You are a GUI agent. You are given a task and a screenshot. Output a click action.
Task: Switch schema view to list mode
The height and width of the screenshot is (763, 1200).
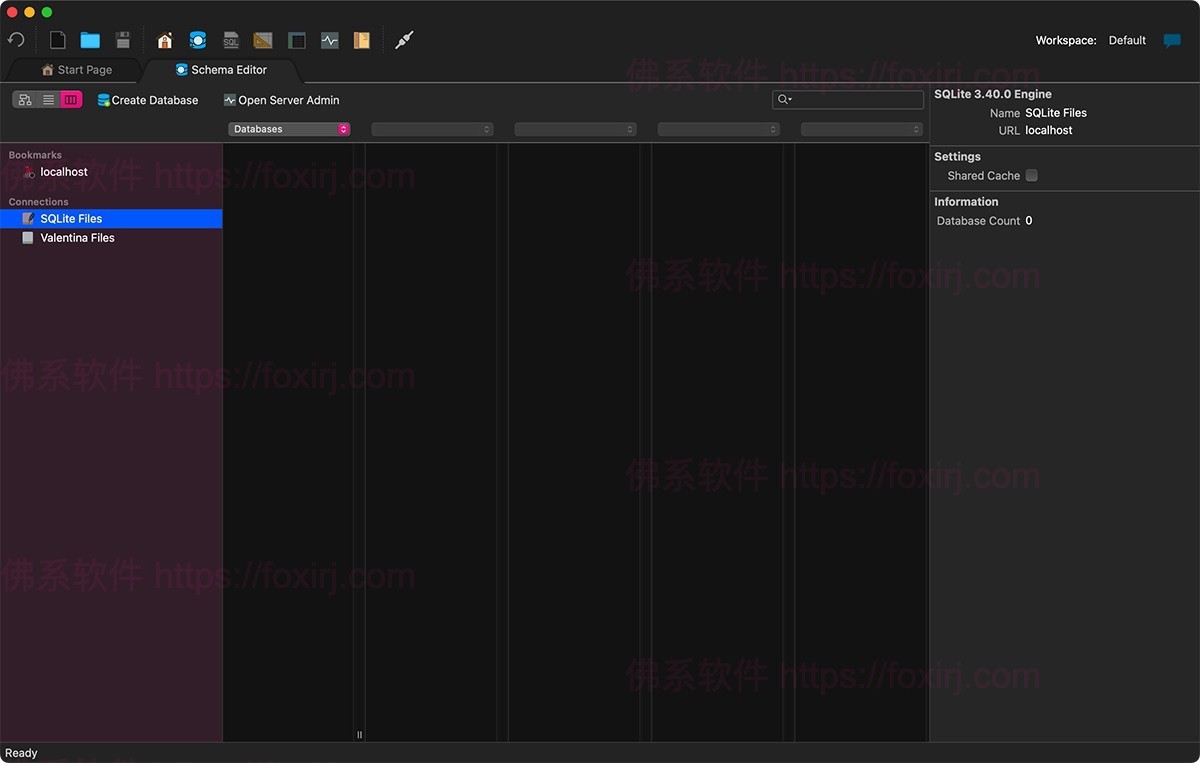(x=48, y=99)
